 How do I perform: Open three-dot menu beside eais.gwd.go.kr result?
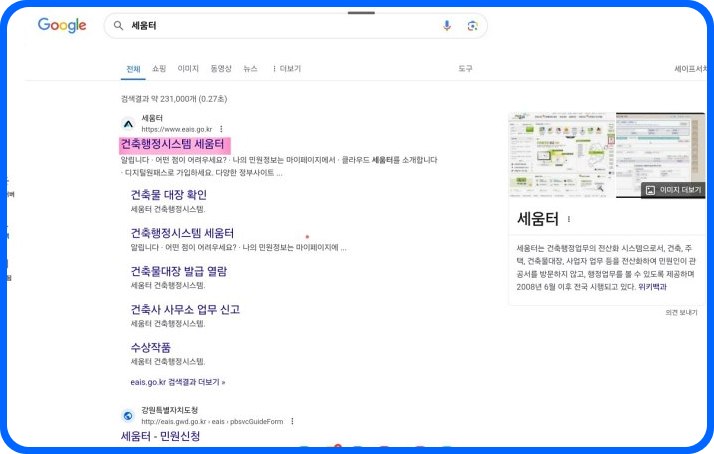point(292,422)
